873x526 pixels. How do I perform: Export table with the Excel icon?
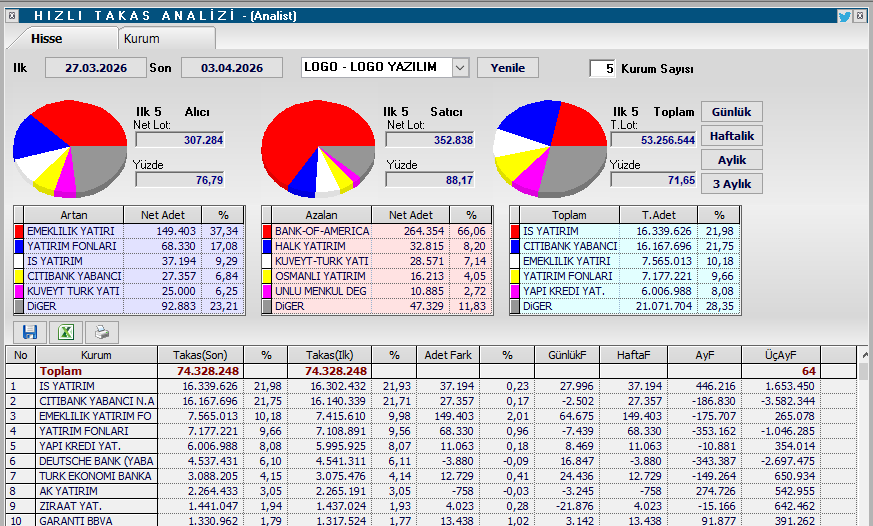[66, 332]
